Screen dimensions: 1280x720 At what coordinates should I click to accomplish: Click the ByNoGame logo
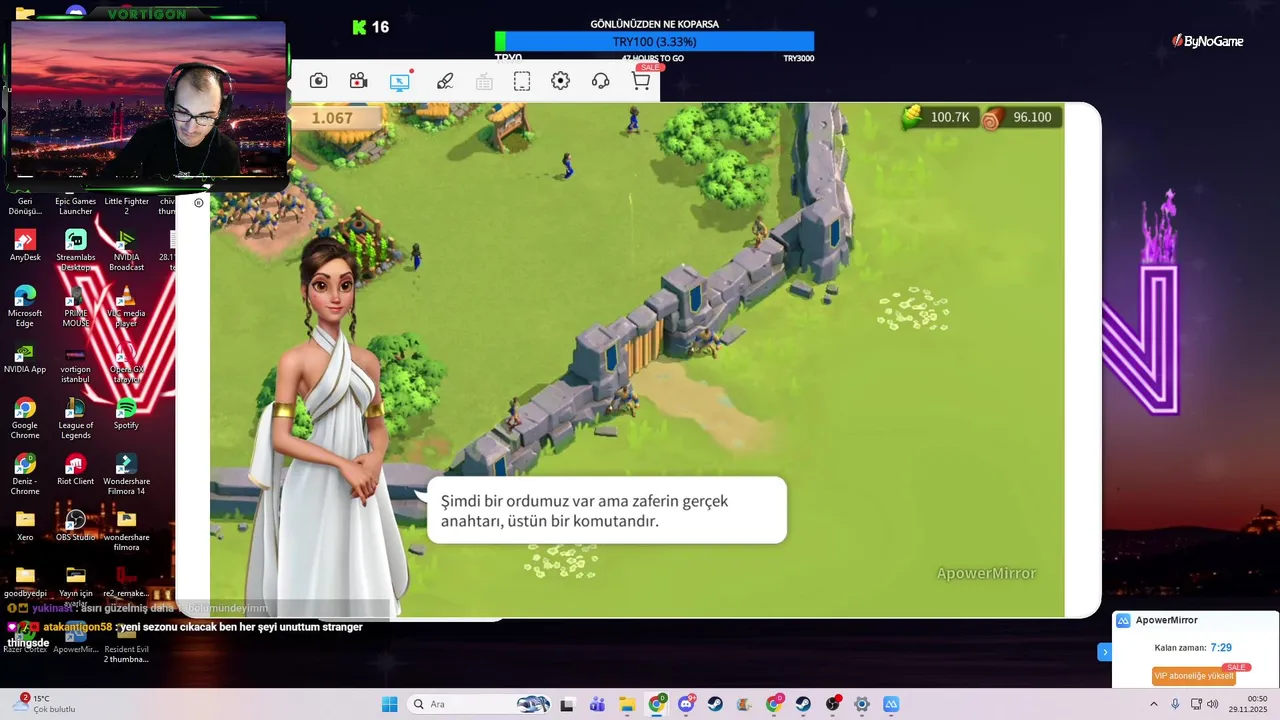click(1207, 41)
